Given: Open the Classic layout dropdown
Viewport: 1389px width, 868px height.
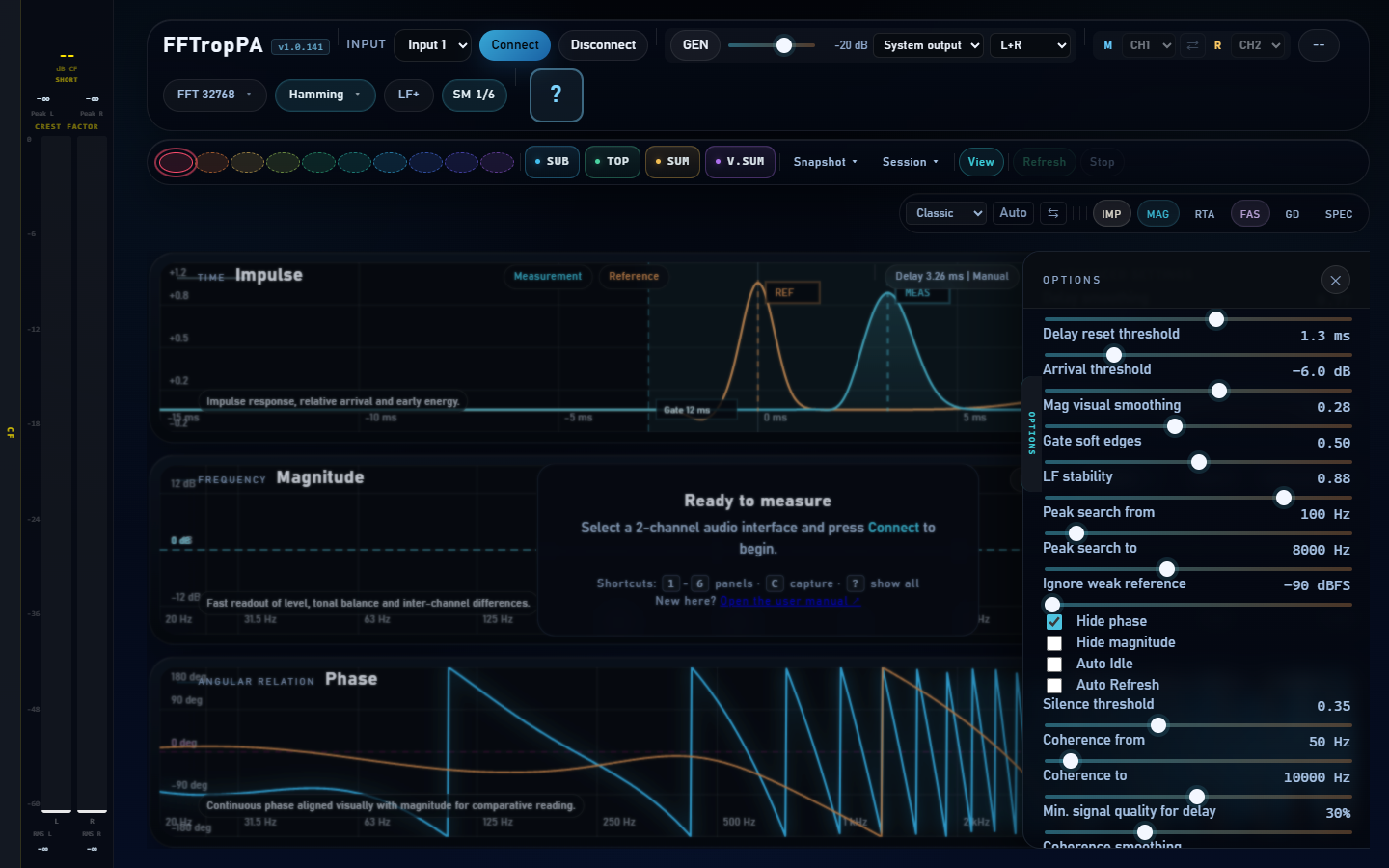Looking at the screenshot, I should [946, 213].
